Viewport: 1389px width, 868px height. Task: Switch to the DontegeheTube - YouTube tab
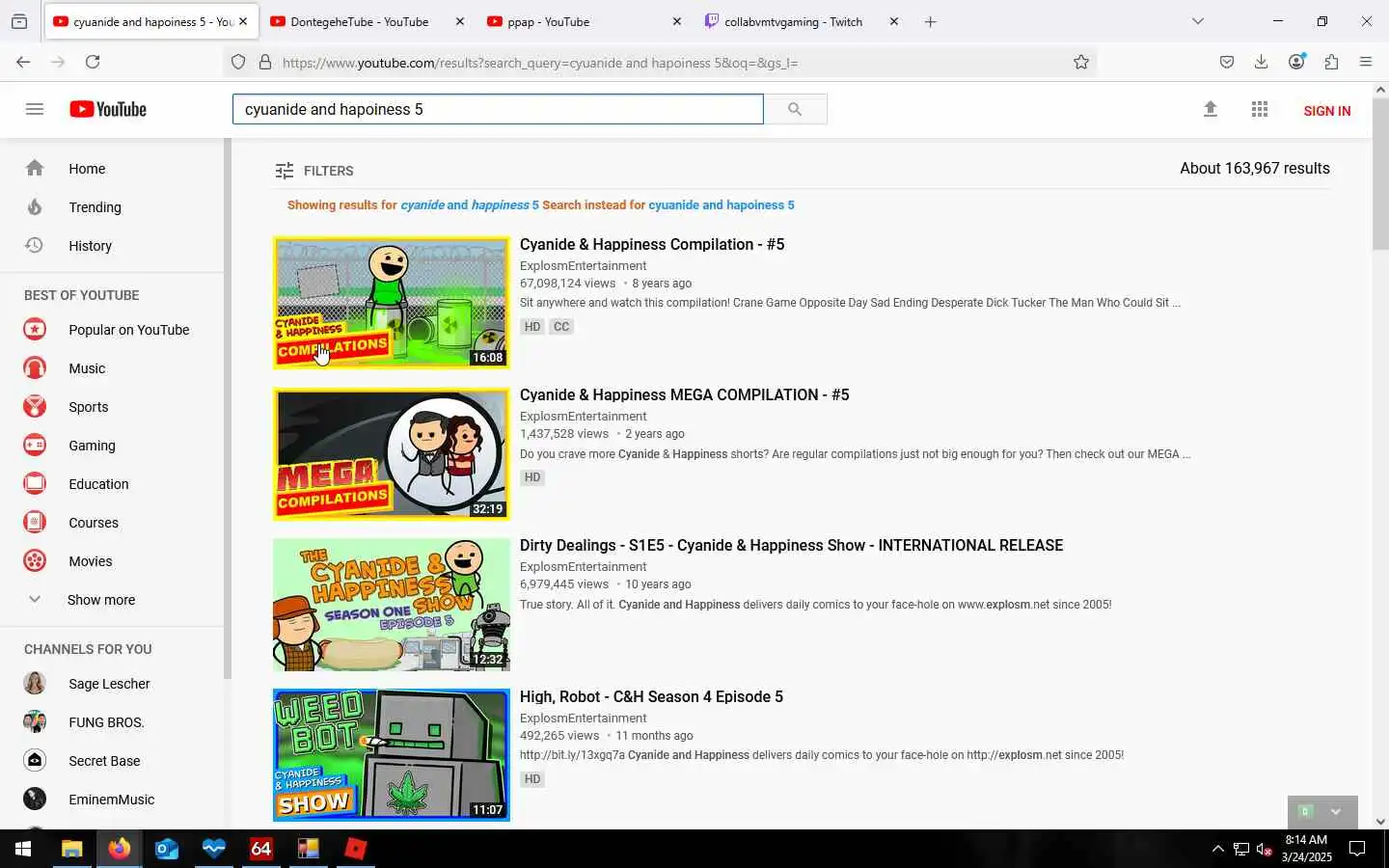tap(359, 21)
